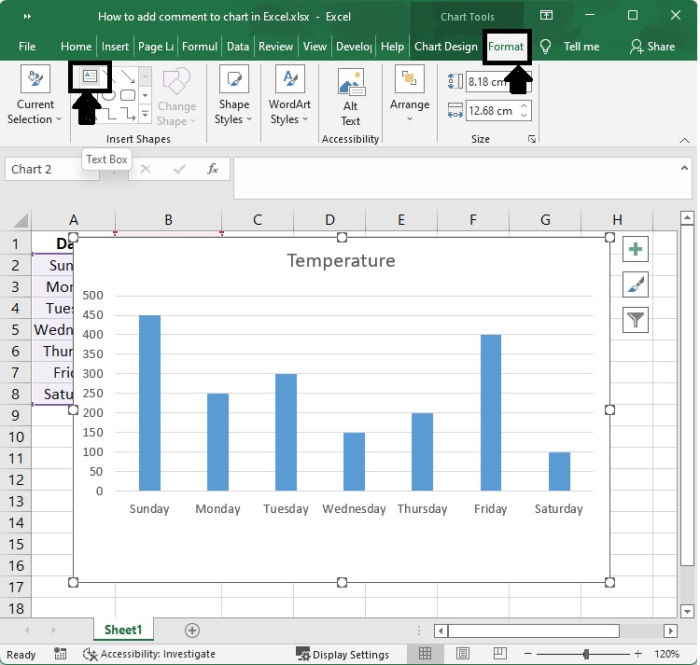Add a new sheet with plus button
Image resolution: width=700 pixels, height=665 pixels.
[192, 630]
